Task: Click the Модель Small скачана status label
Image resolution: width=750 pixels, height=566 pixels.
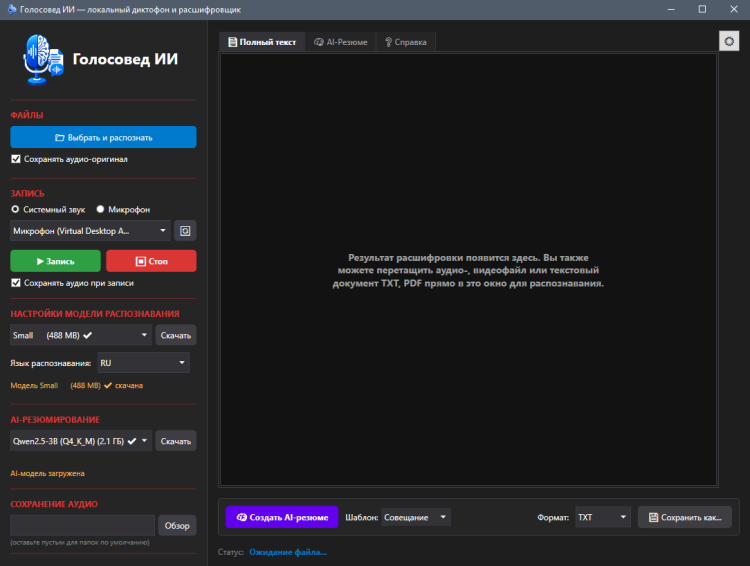Action: coord(77,385)
